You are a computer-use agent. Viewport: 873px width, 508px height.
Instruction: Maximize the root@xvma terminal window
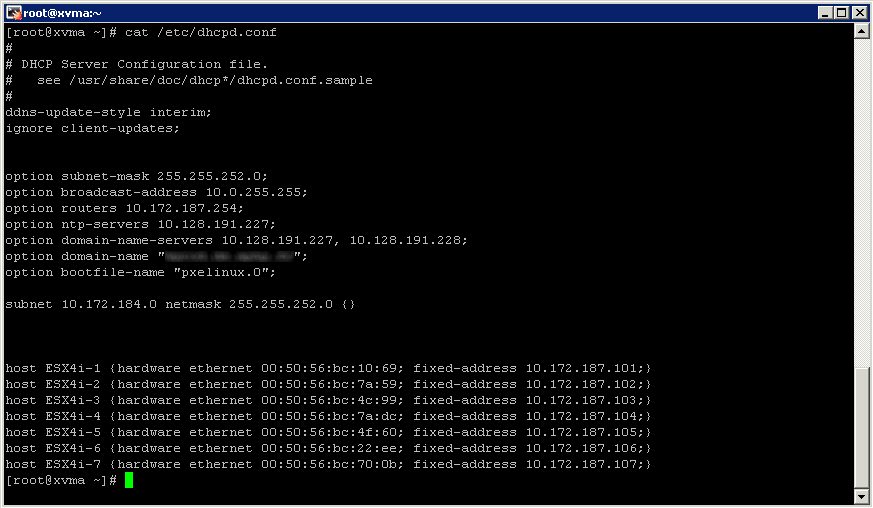[x=842, y=13]
